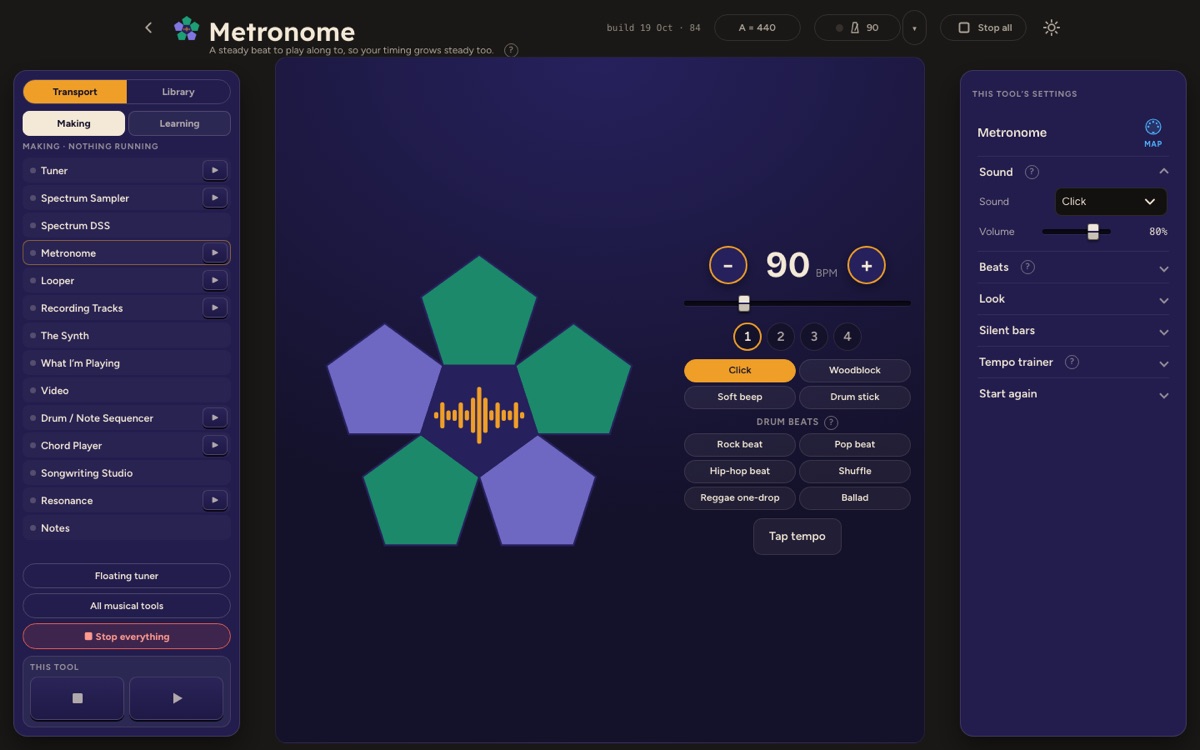1200x750 pixels.
Task: Open the Sound dropdown set to Click
Action: pos(1111,201)
